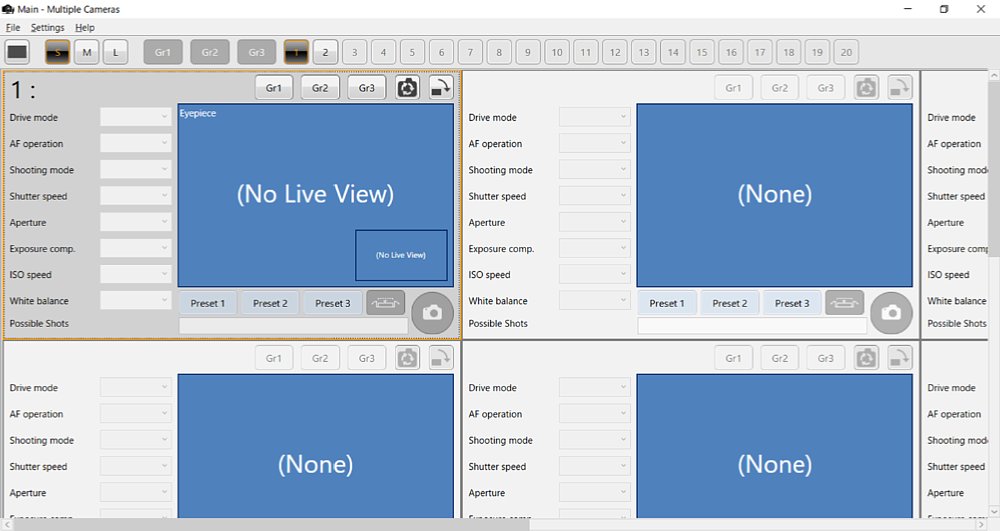Toggle the top toolbar Gr3 group button
1000x531 pixels.
pos(256,52)
